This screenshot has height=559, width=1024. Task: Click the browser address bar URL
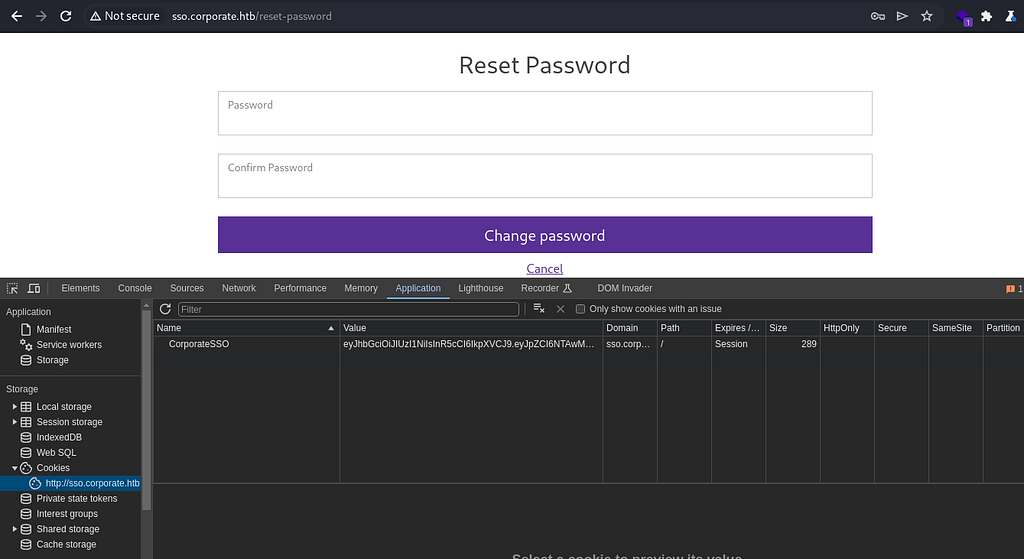(251, 16)
